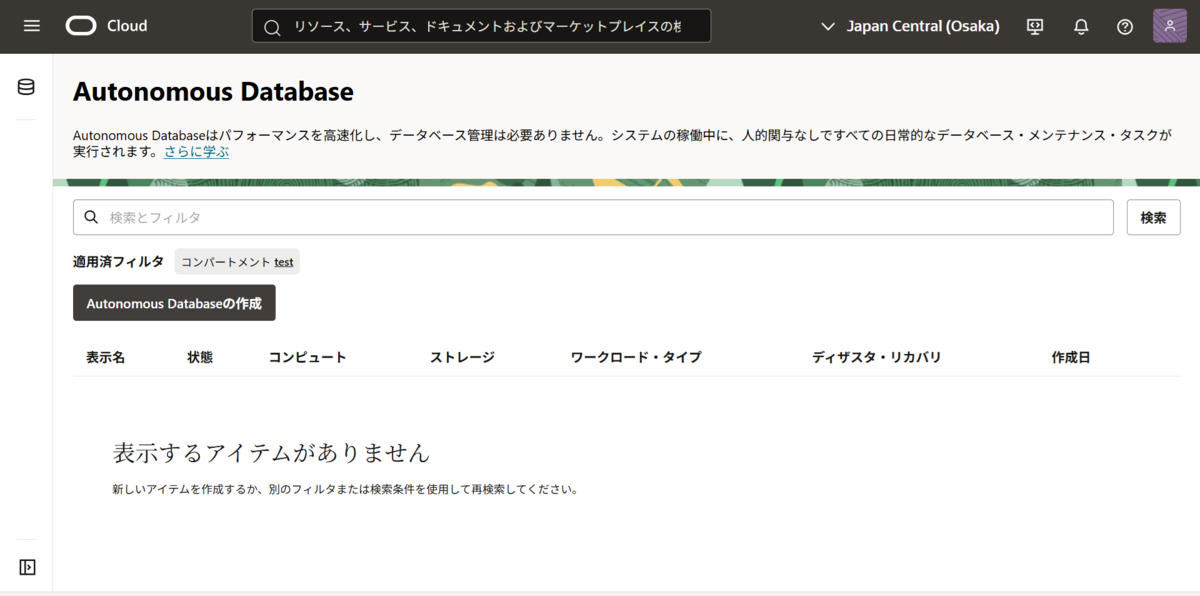Open Cloud Shell developer tools icon
1200x596 pixels.
coord(1035,27)
